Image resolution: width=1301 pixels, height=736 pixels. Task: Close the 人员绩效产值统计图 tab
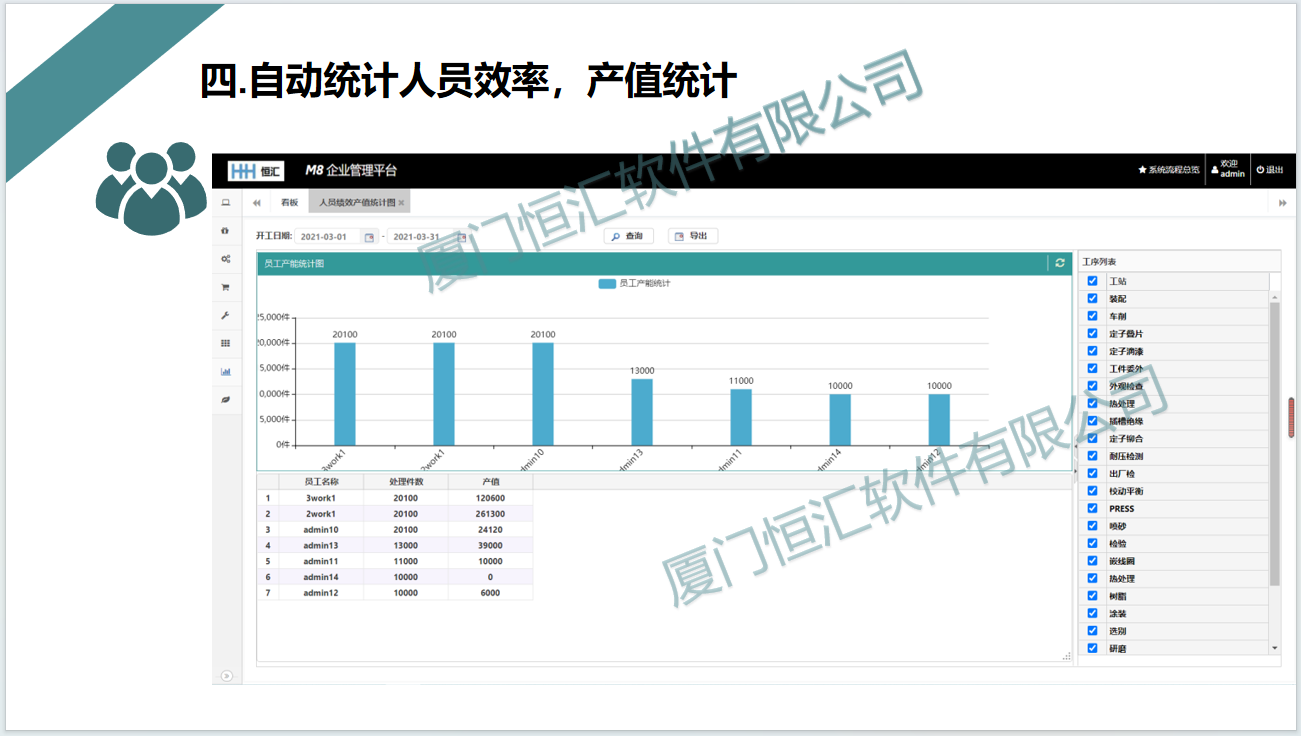pyautogui.click(x=401, y=203)
